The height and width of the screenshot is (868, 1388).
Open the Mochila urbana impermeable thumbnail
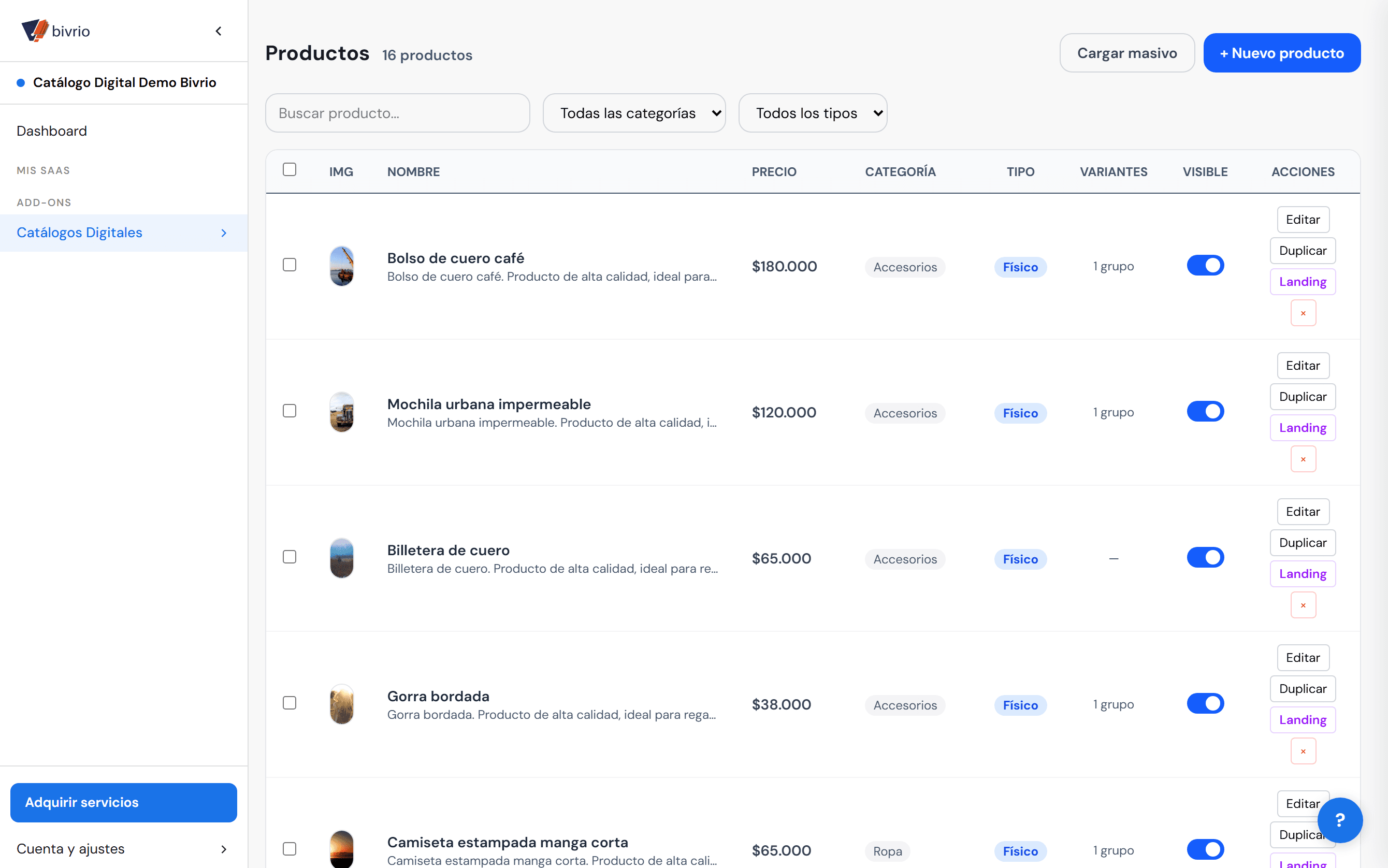[x=341, y=412]
